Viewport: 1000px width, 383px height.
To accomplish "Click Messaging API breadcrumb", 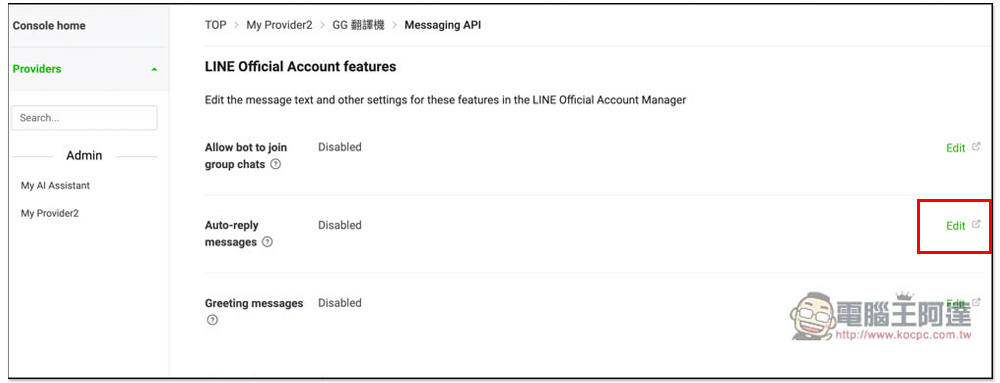I will click(443, 25).
